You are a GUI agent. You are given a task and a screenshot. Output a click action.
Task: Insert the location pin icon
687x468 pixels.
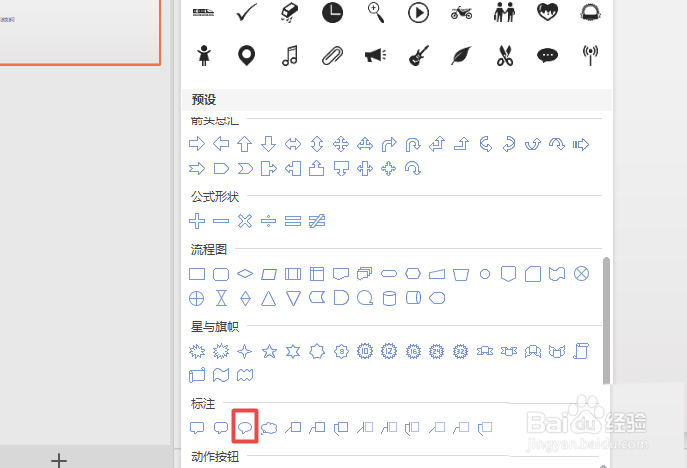[246, 56]
